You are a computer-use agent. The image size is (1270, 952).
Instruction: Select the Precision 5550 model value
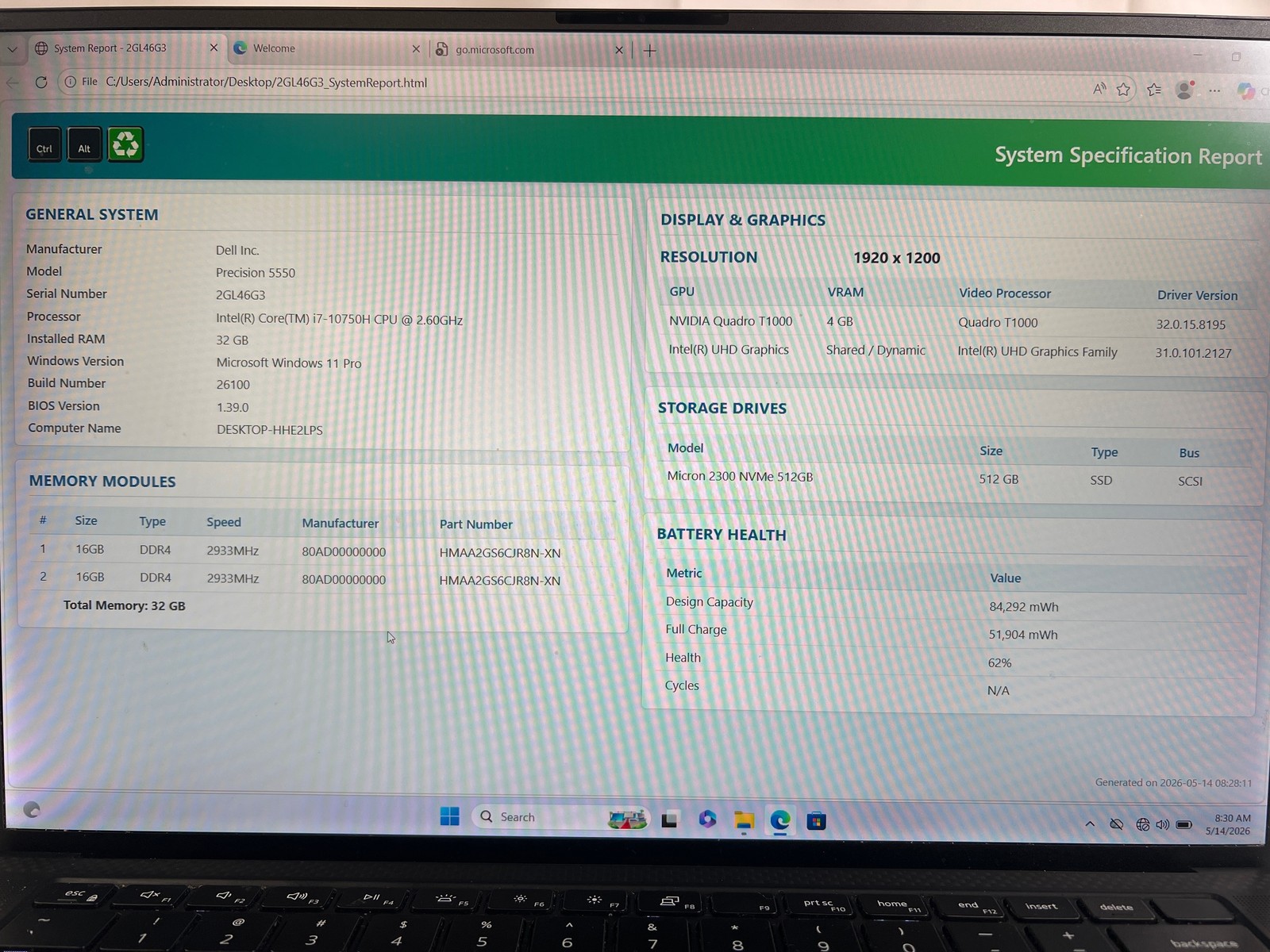click(x=256, y=273)
